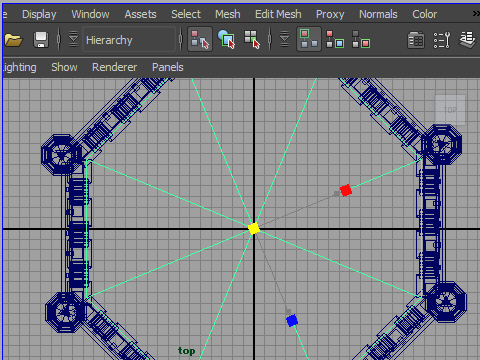Select by component type icon
This screenshot has width=480, height=360.
(x=252, y=39)
